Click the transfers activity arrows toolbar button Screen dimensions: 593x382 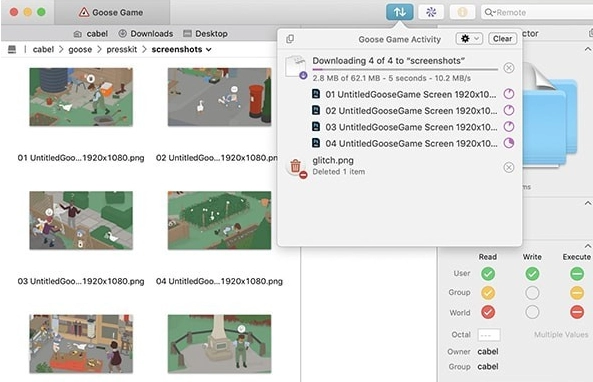pyautogui.click(x=399, y=12)
